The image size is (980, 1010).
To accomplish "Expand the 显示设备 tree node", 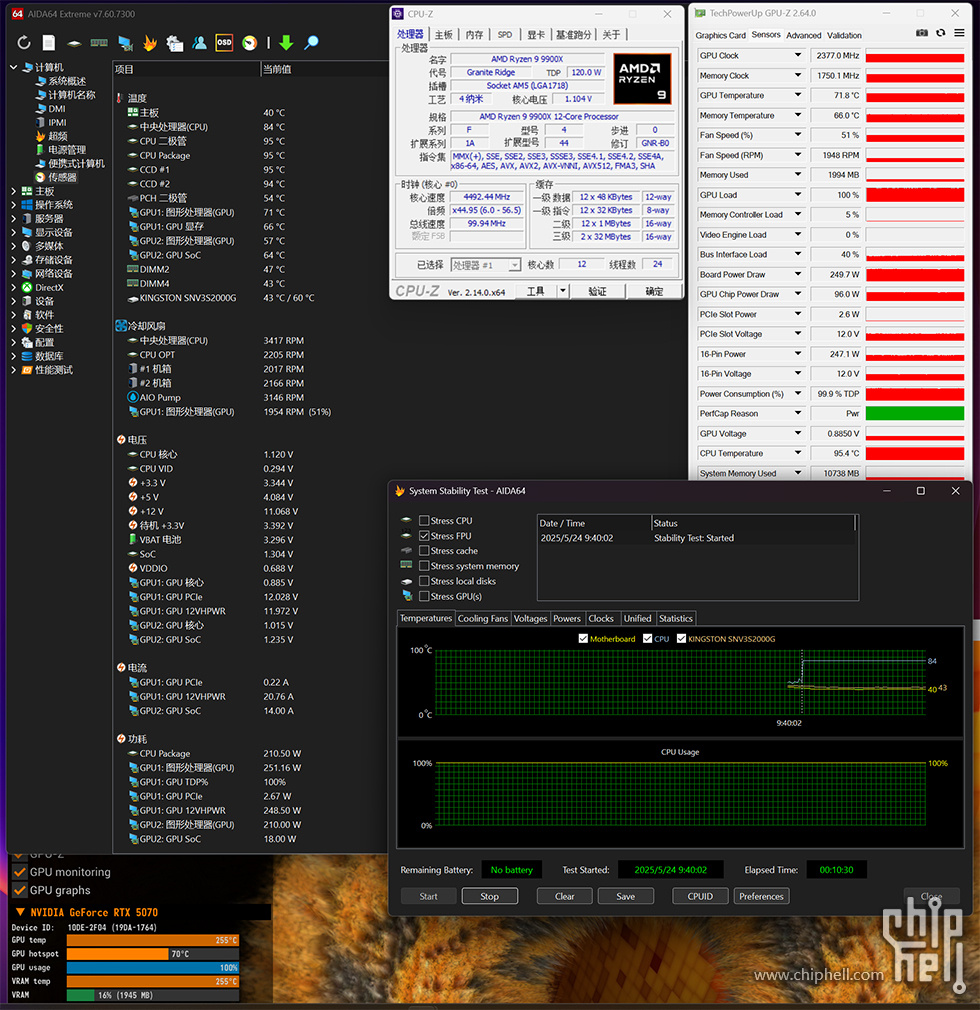I will [x=14, y=233].
